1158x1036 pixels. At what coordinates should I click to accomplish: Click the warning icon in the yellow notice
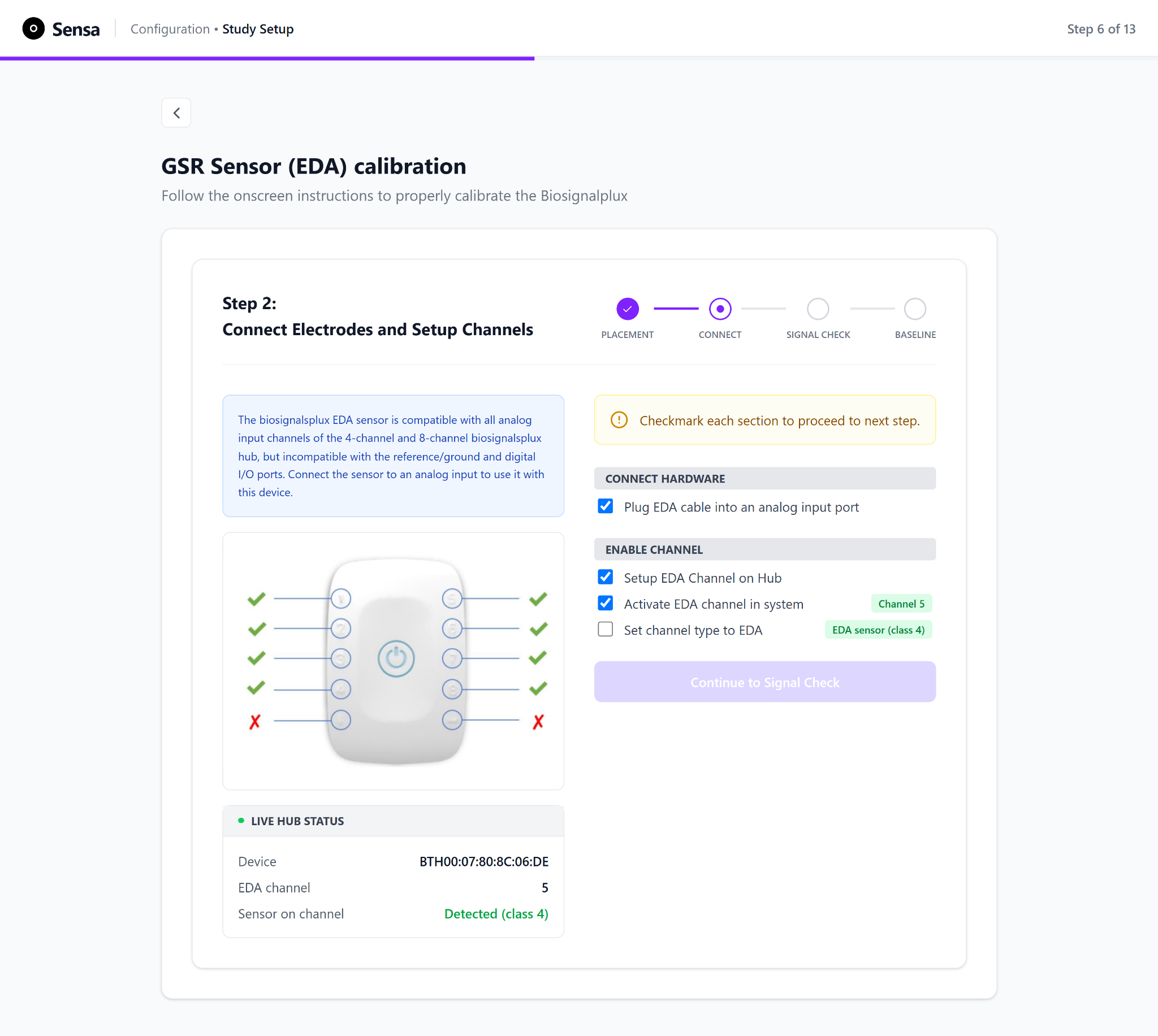tap(619, 420)
